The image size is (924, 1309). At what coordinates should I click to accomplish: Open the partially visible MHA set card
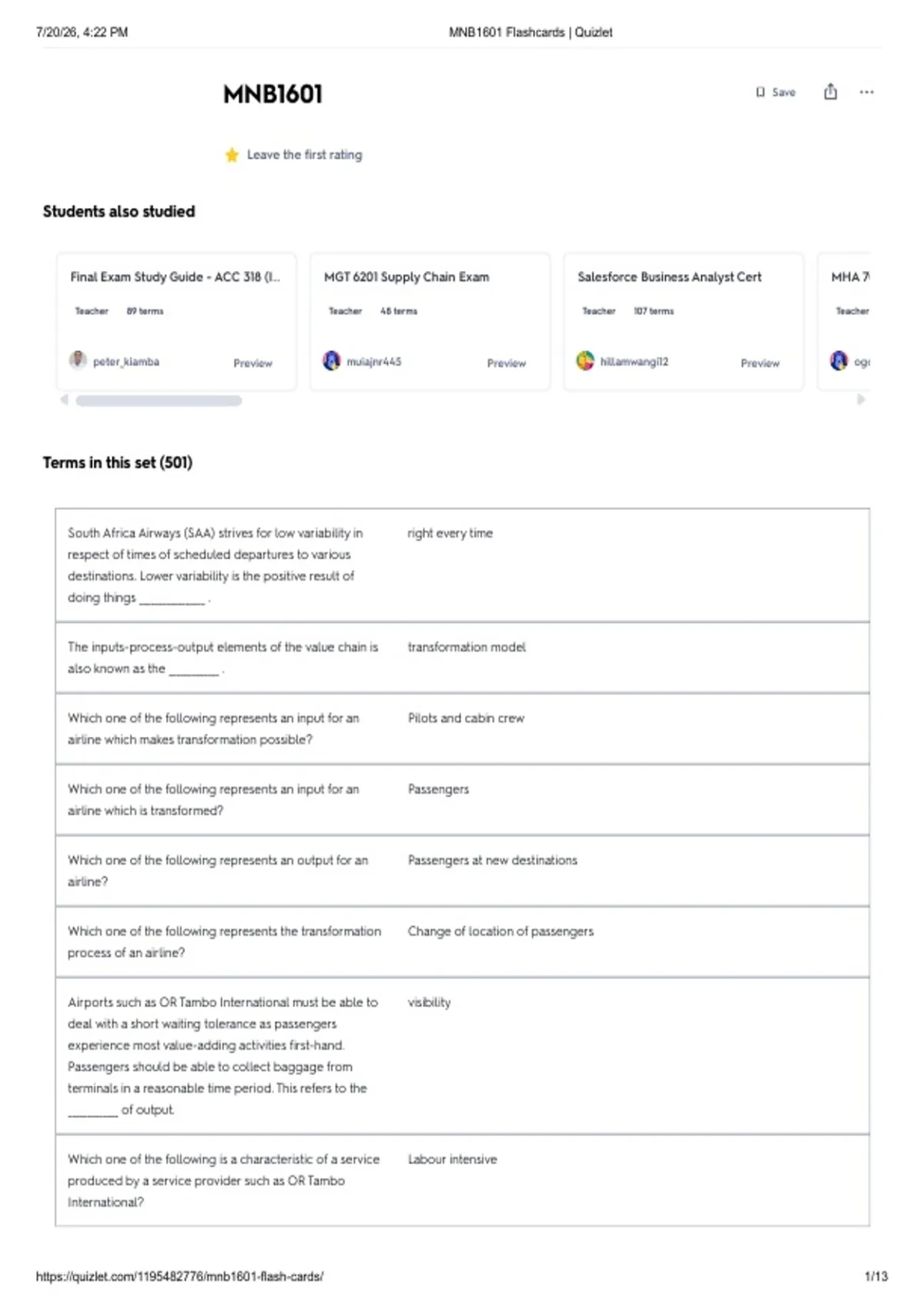pos(844,322)
